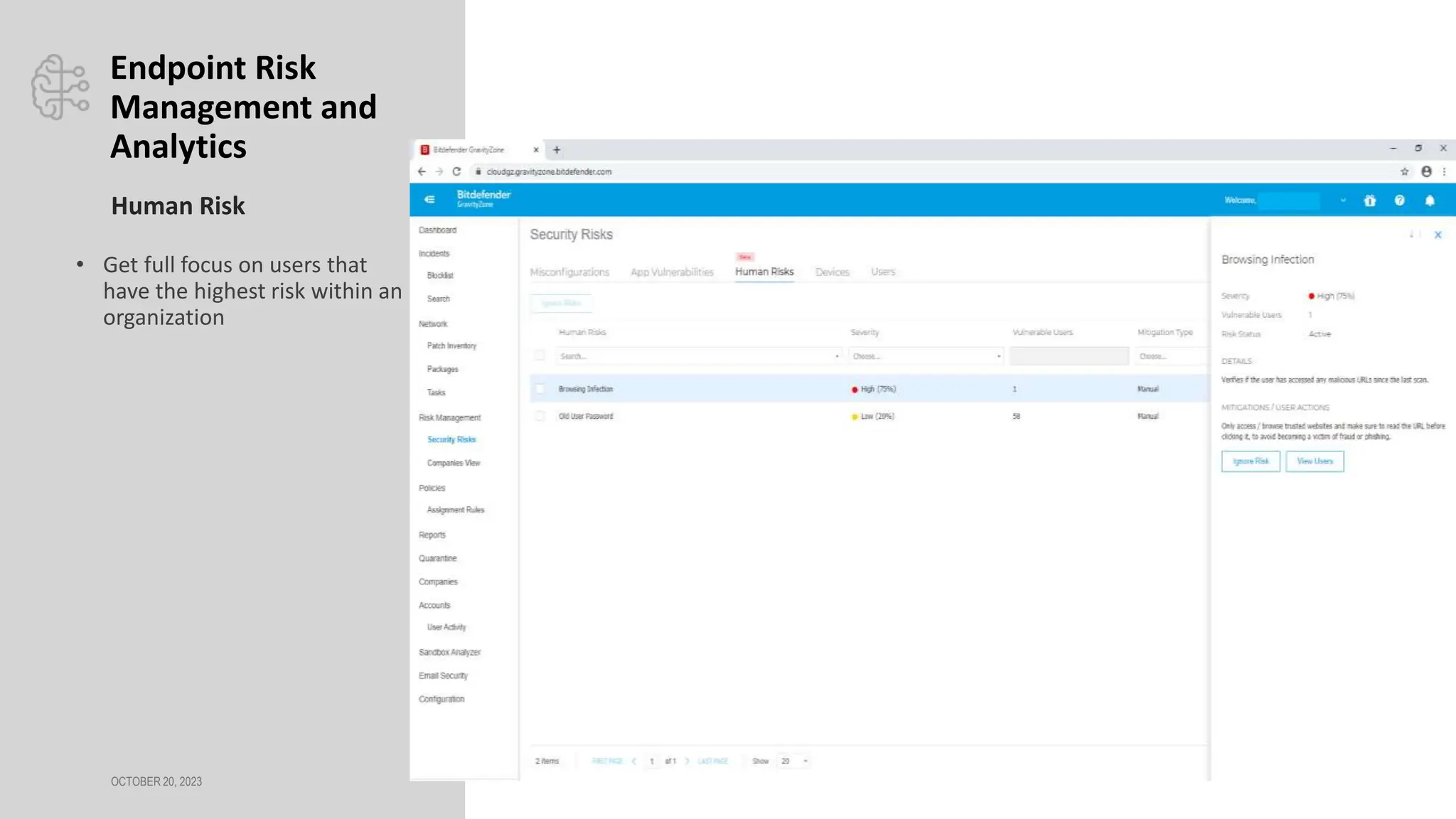Check the Old User Password row checkbox
1456x819 pixels.
(540, 416)
